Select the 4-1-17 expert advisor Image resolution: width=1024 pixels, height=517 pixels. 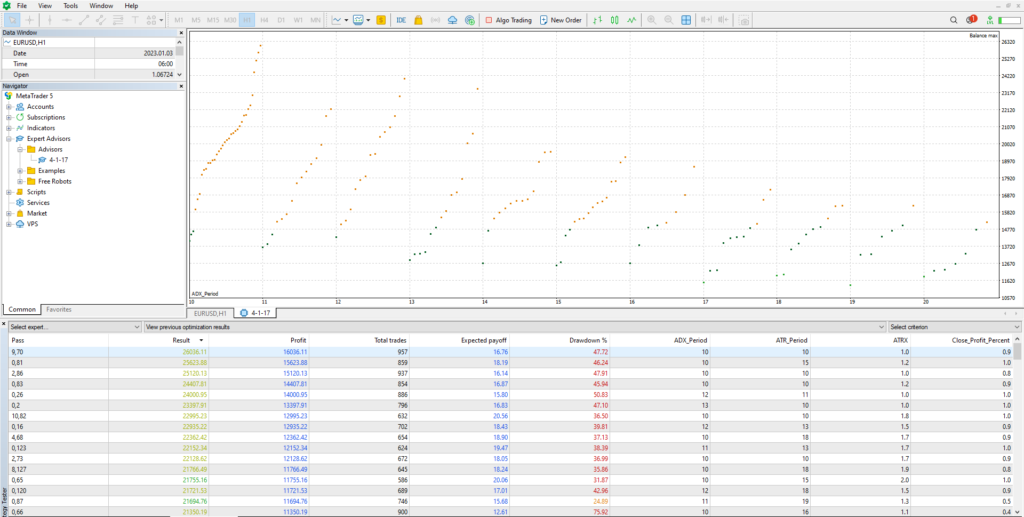[58, 160]
